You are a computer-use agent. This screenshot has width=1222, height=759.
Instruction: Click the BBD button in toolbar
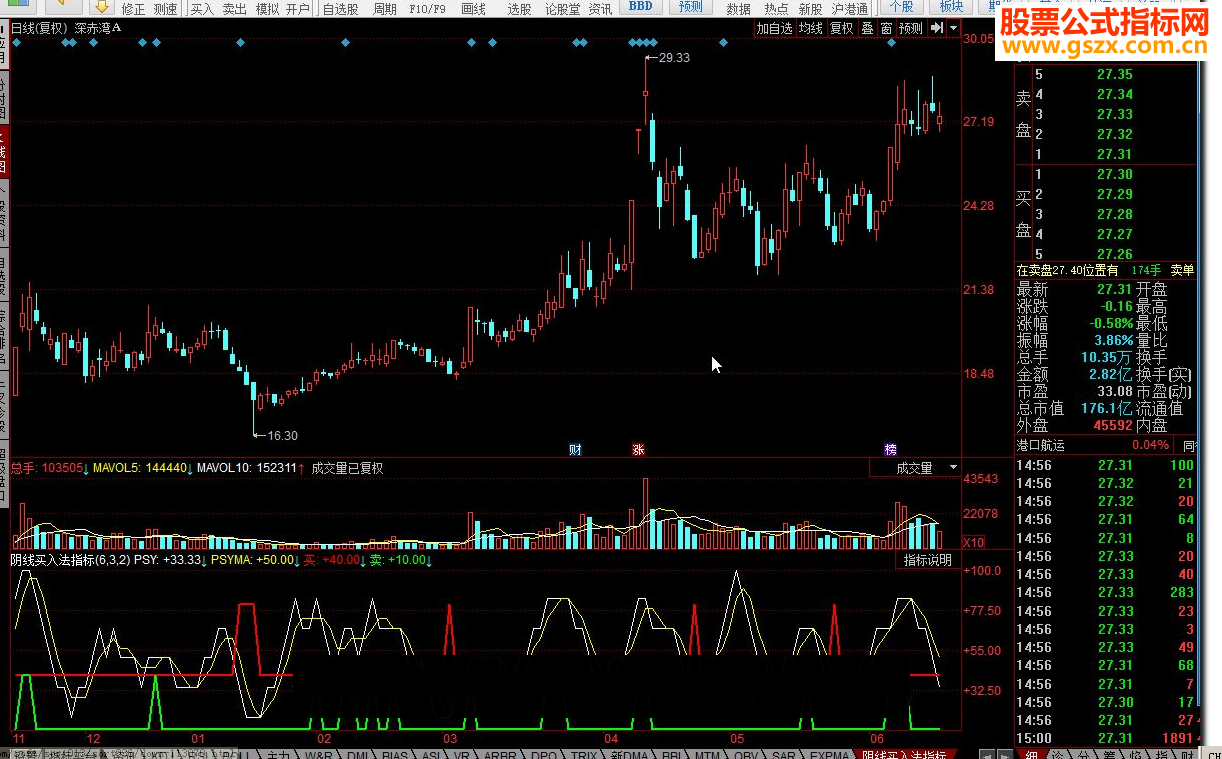642,7
